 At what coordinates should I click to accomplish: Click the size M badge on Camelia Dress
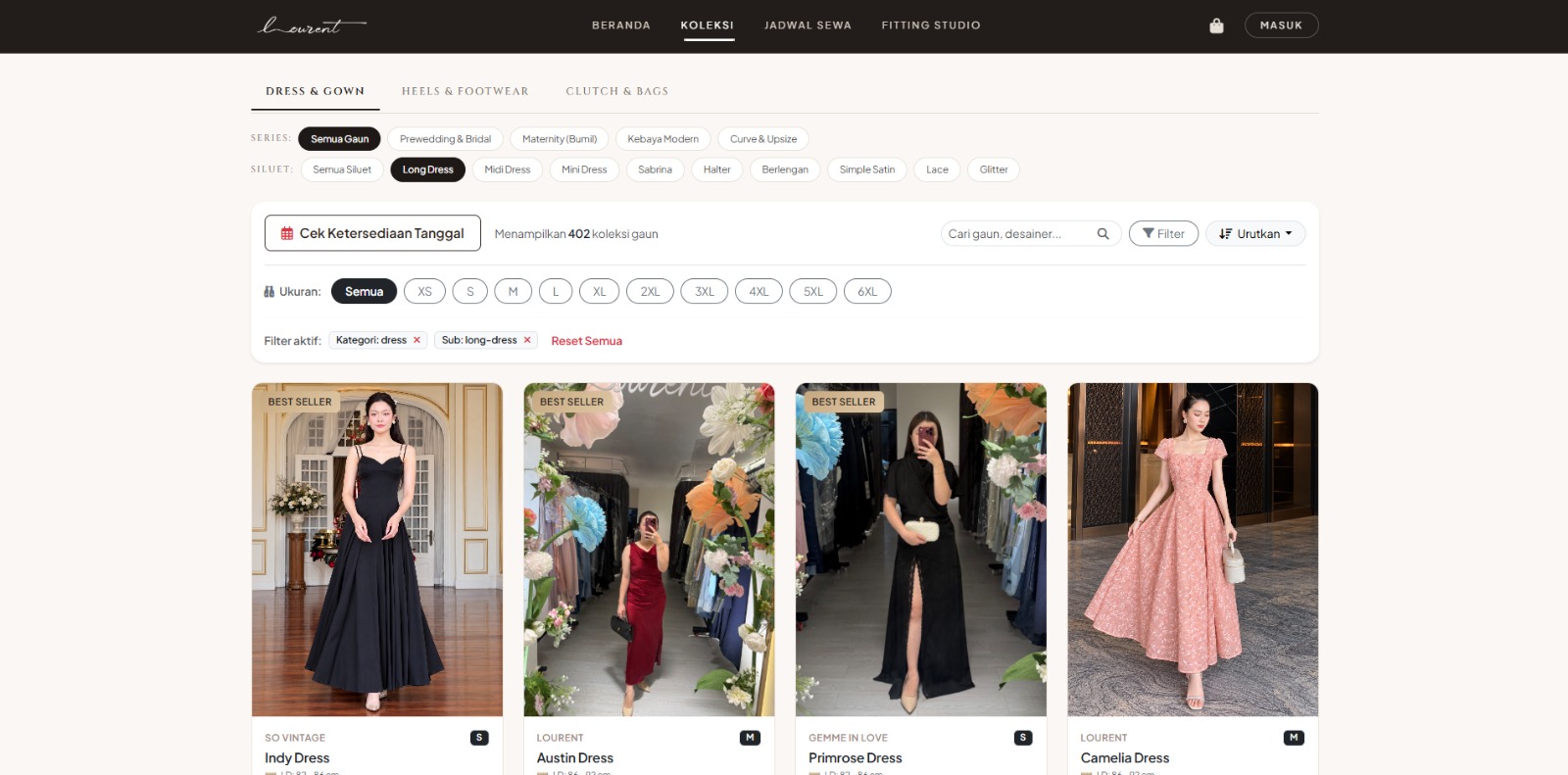(1294, 738)
